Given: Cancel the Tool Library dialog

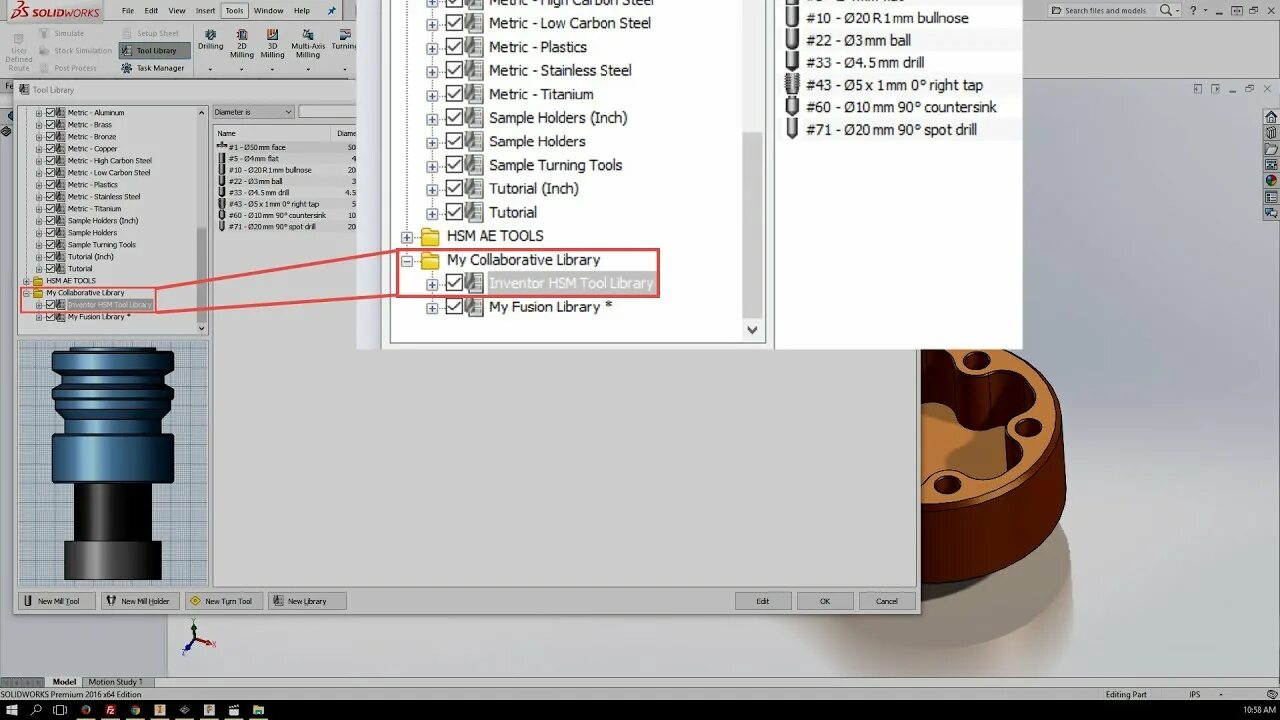Looking at the screenshot, I should pos(887,601).
